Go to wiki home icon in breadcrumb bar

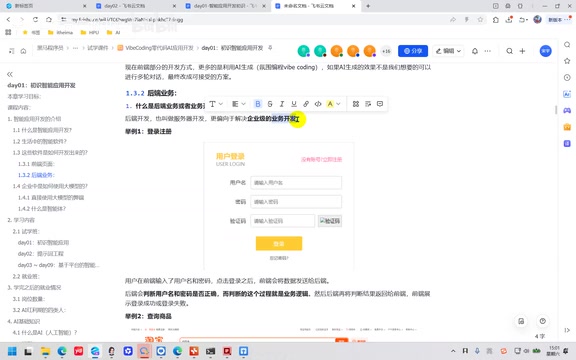23,51
